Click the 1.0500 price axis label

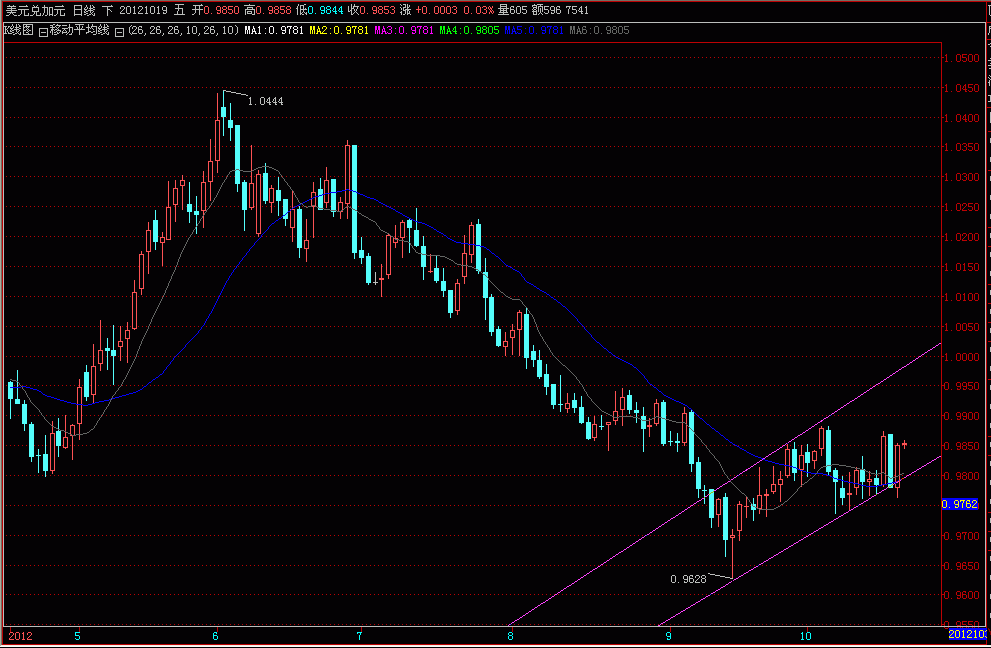pyautogui.click(x=961, y=58)
